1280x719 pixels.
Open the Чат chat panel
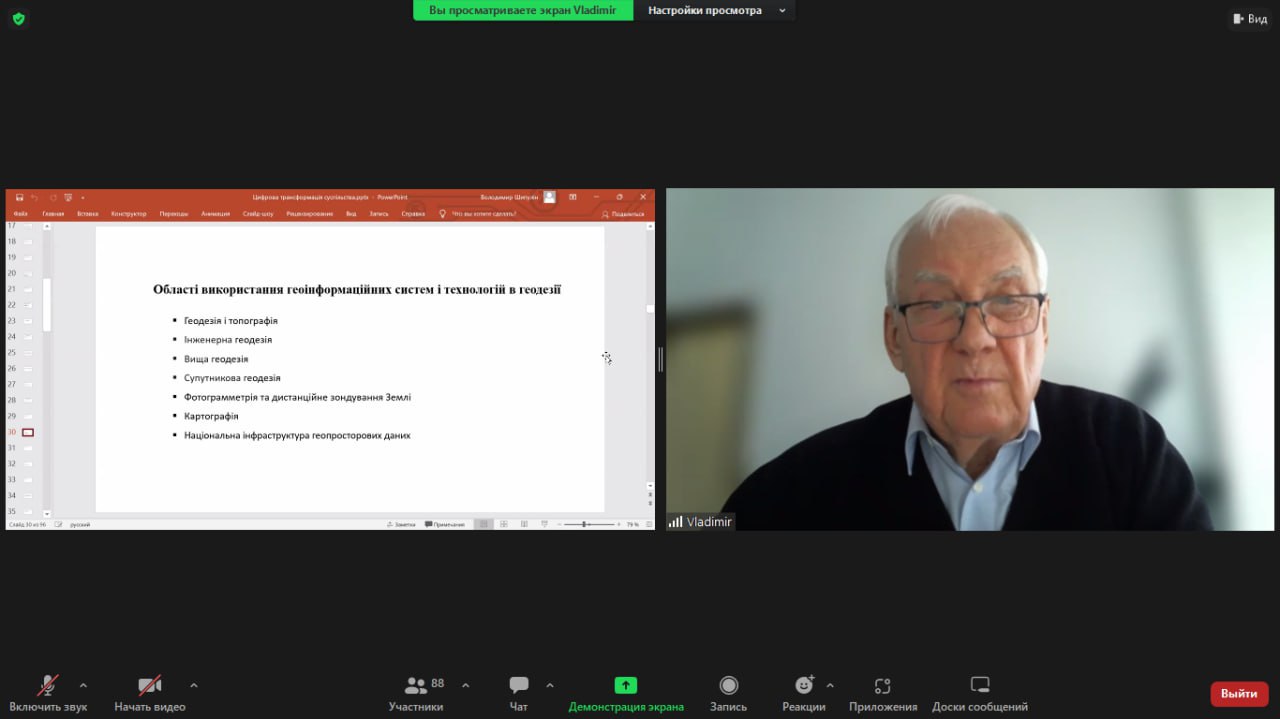click(x=519, y=692)
